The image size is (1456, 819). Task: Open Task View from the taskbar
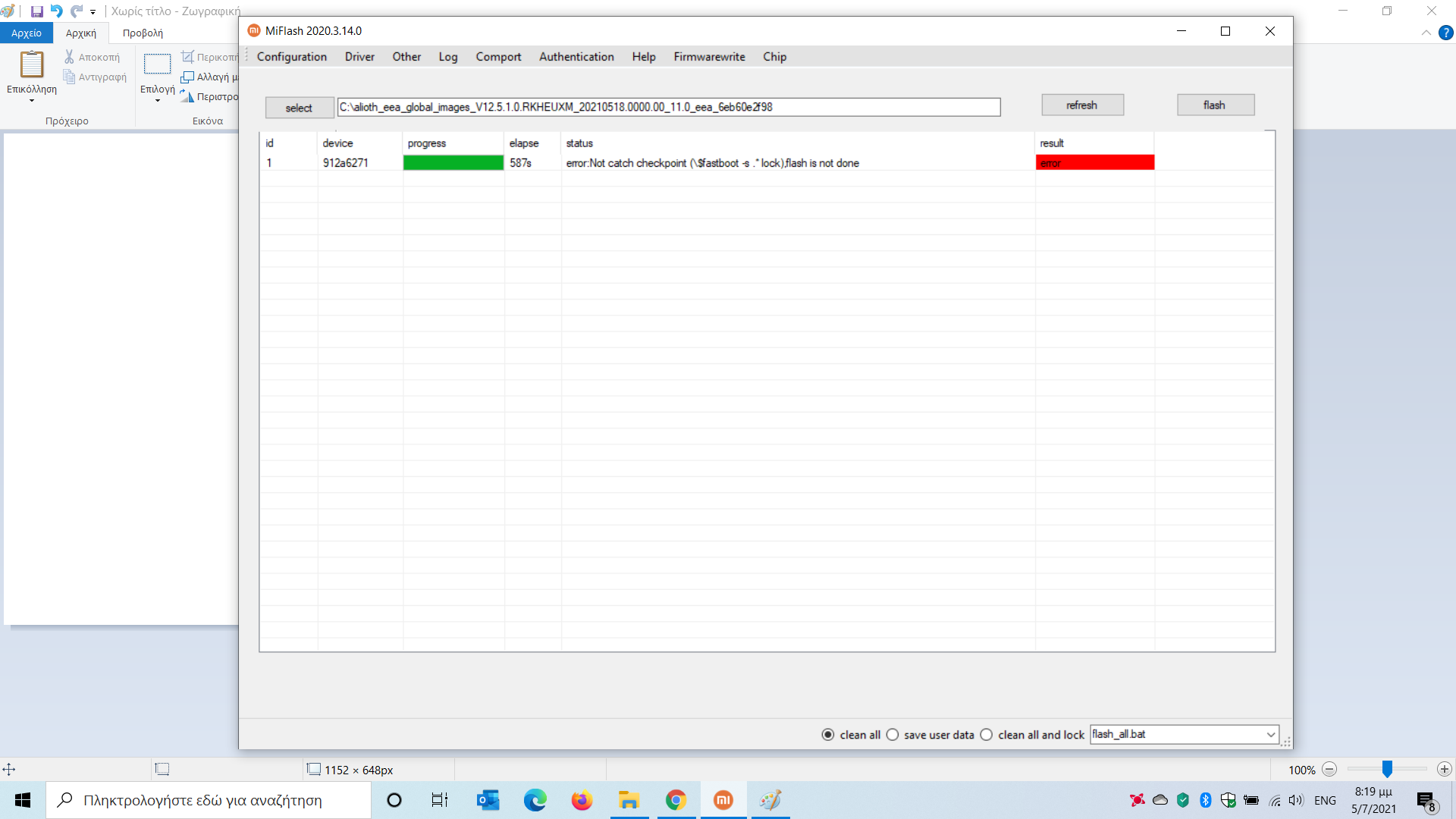pyautogui.click(x=440, y=800)
